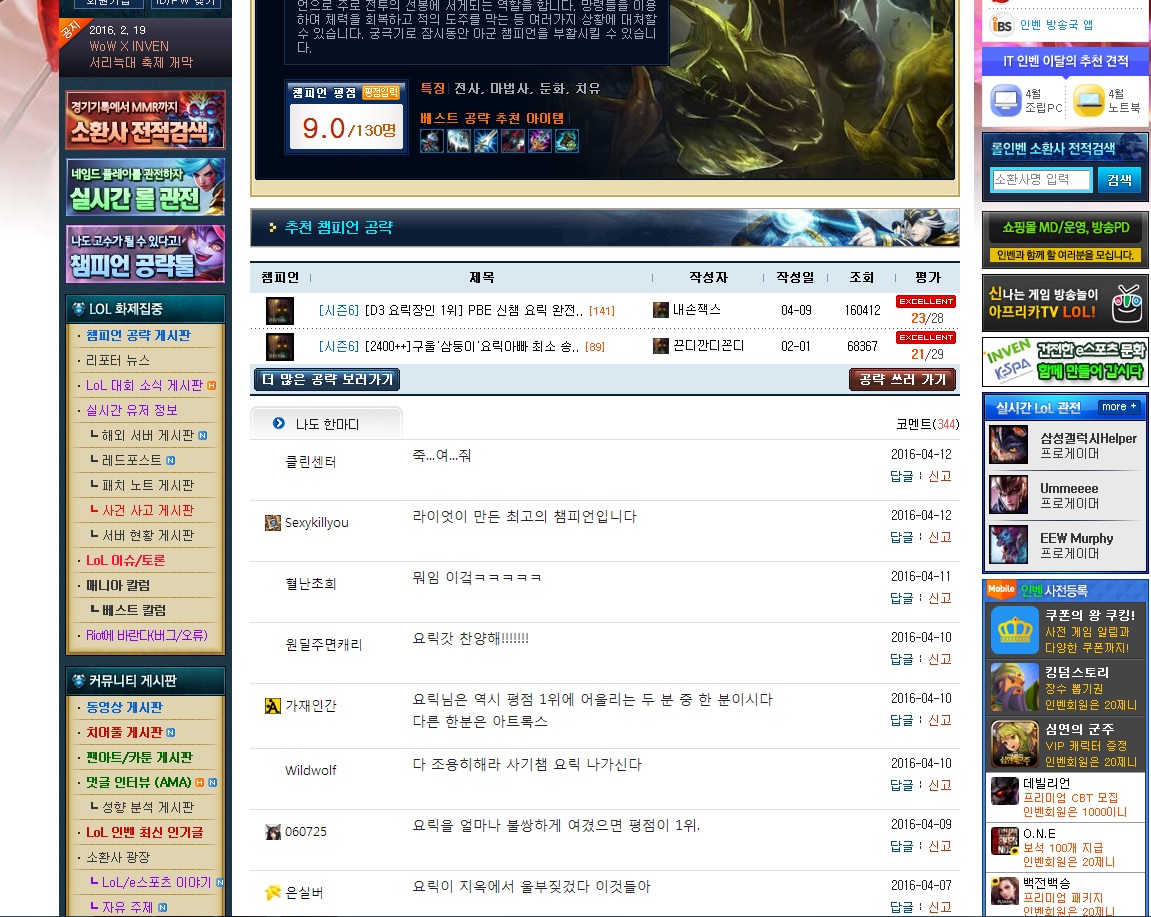Screen dimensions: 1151x917
Task: Open 덧글 인터뷰 (AMA) in sidebar
Action: click(x=138, y=783)
